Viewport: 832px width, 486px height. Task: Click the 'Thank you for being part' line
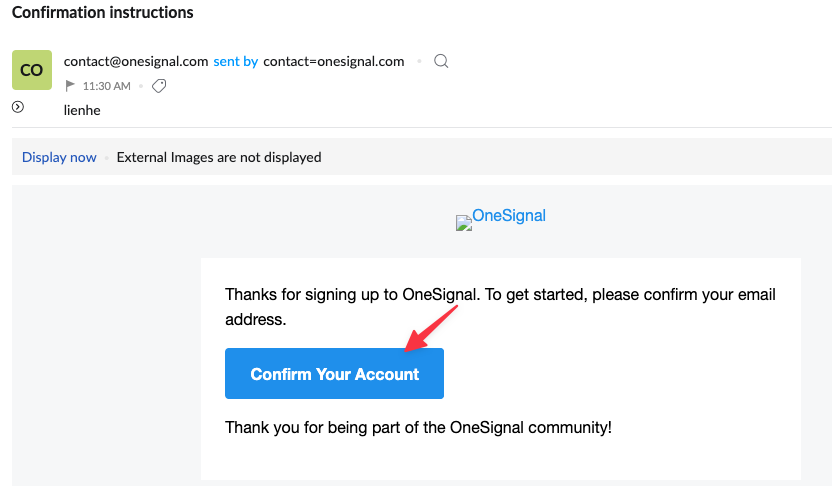[418, 428]
